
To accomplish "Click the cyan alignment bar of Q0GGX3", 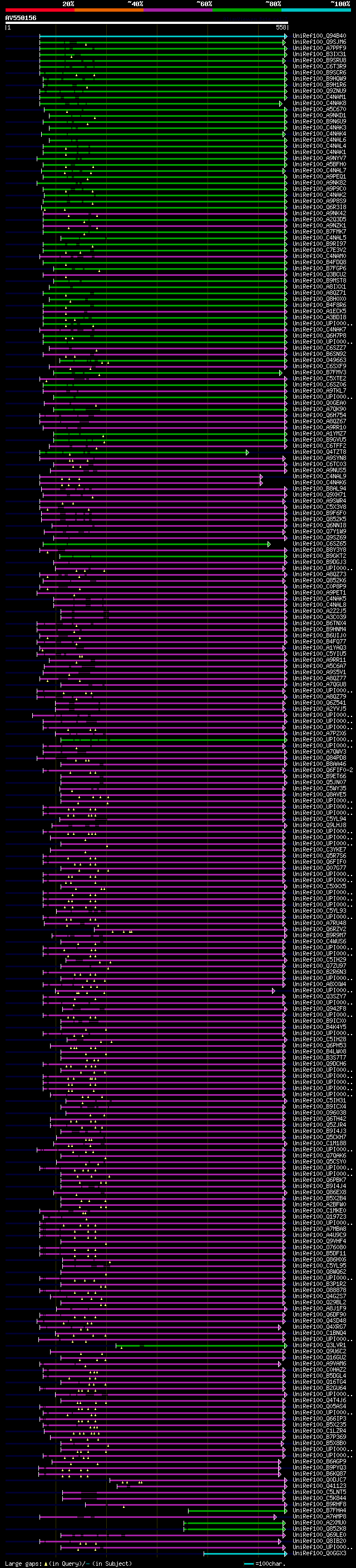I will [x=245, y=1554].
